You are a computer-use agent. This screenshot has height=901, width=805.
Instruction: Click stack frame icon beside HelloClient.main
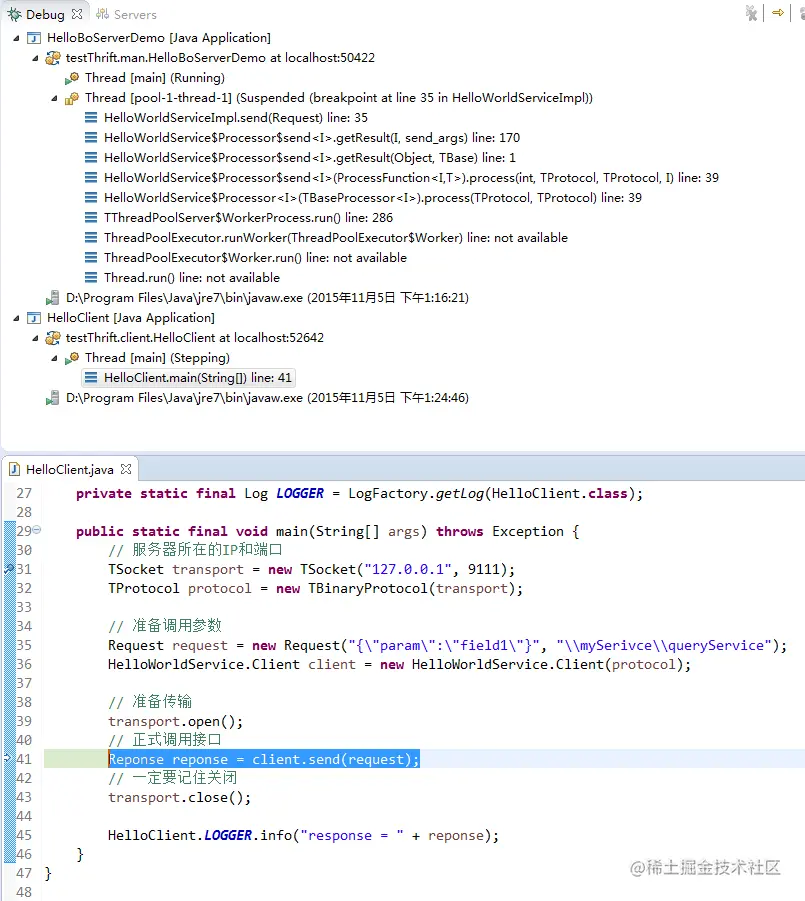click(x=91, y=378)
